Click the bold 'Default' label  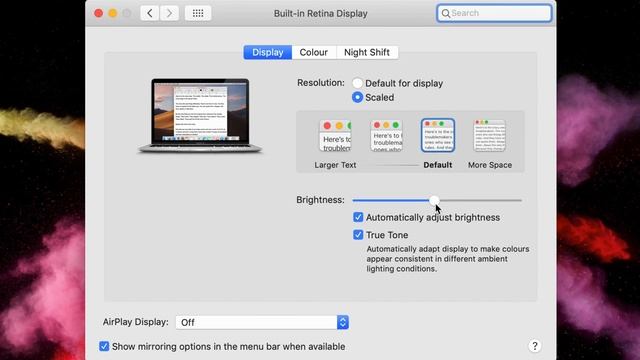pyautogui.click(x=438, y=165)
